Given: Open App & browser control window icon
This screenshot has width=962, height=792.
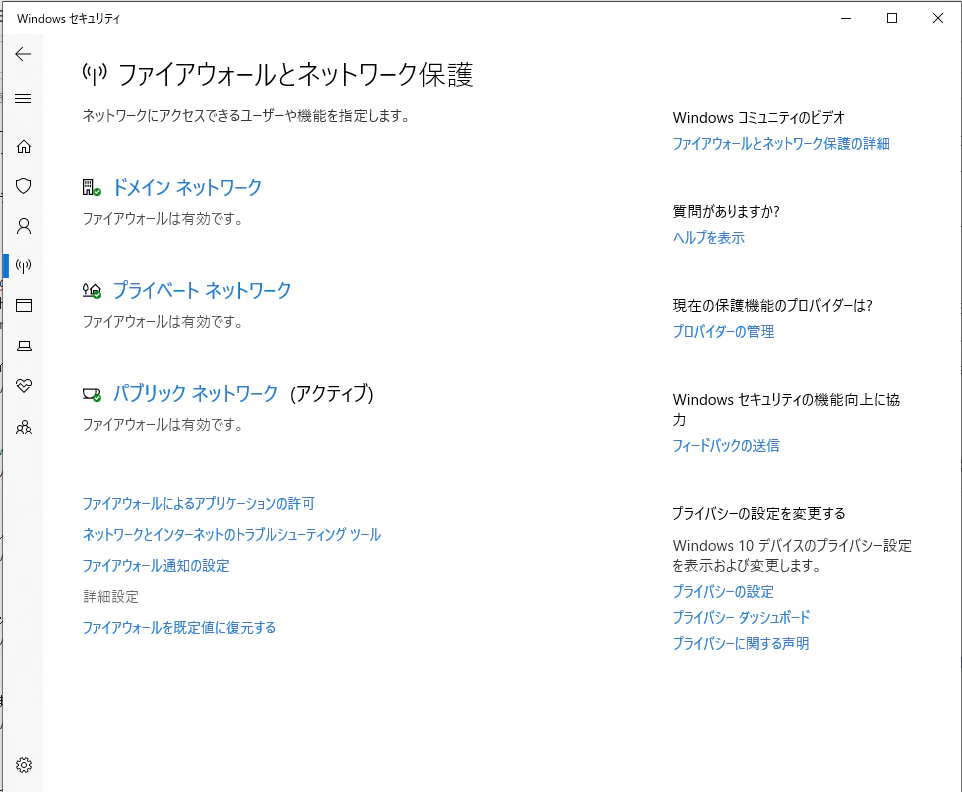Looking at the screenshot, I should (24, 306).
